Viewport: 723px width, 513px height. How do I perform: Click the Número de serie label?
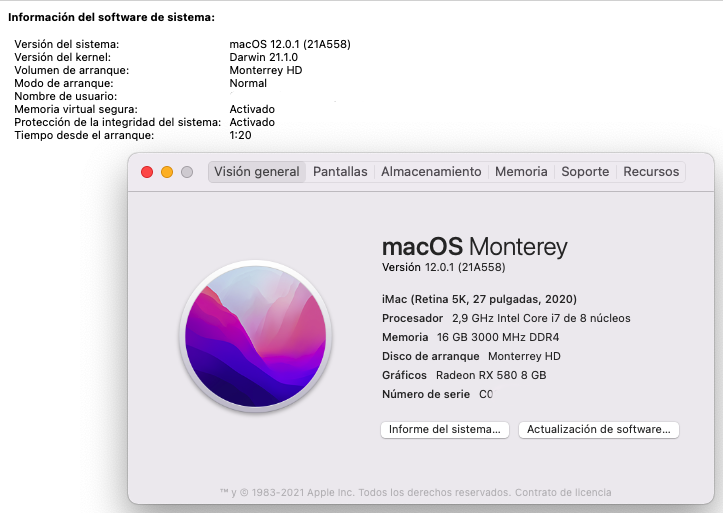pyautogui.click(x=426, y=395)
